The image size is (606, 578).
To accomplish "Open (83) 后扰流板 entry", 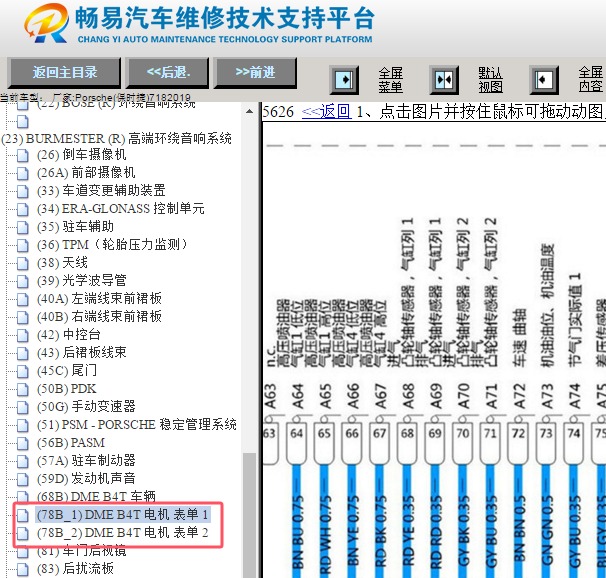I will 75,568.
